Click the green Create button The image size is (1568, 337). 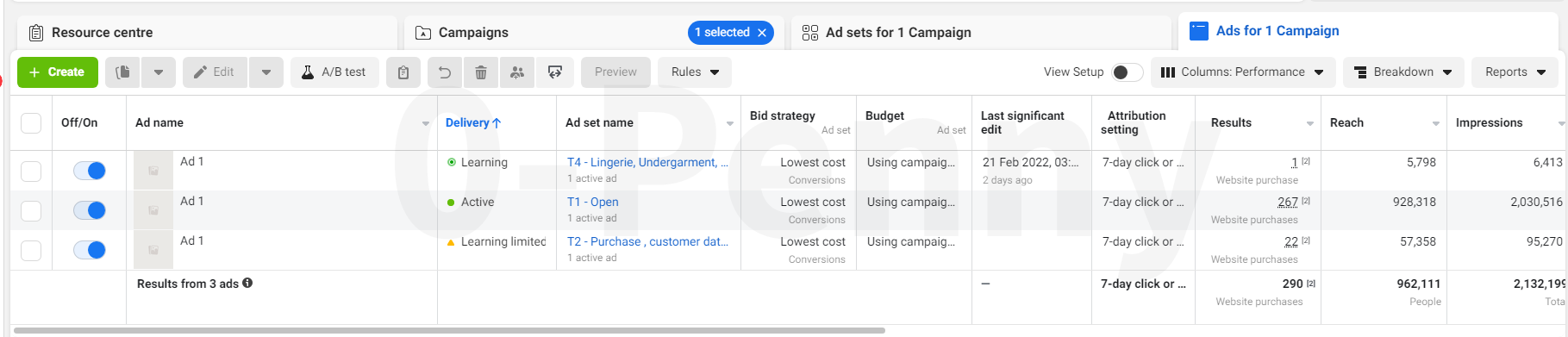coord(58,72)
